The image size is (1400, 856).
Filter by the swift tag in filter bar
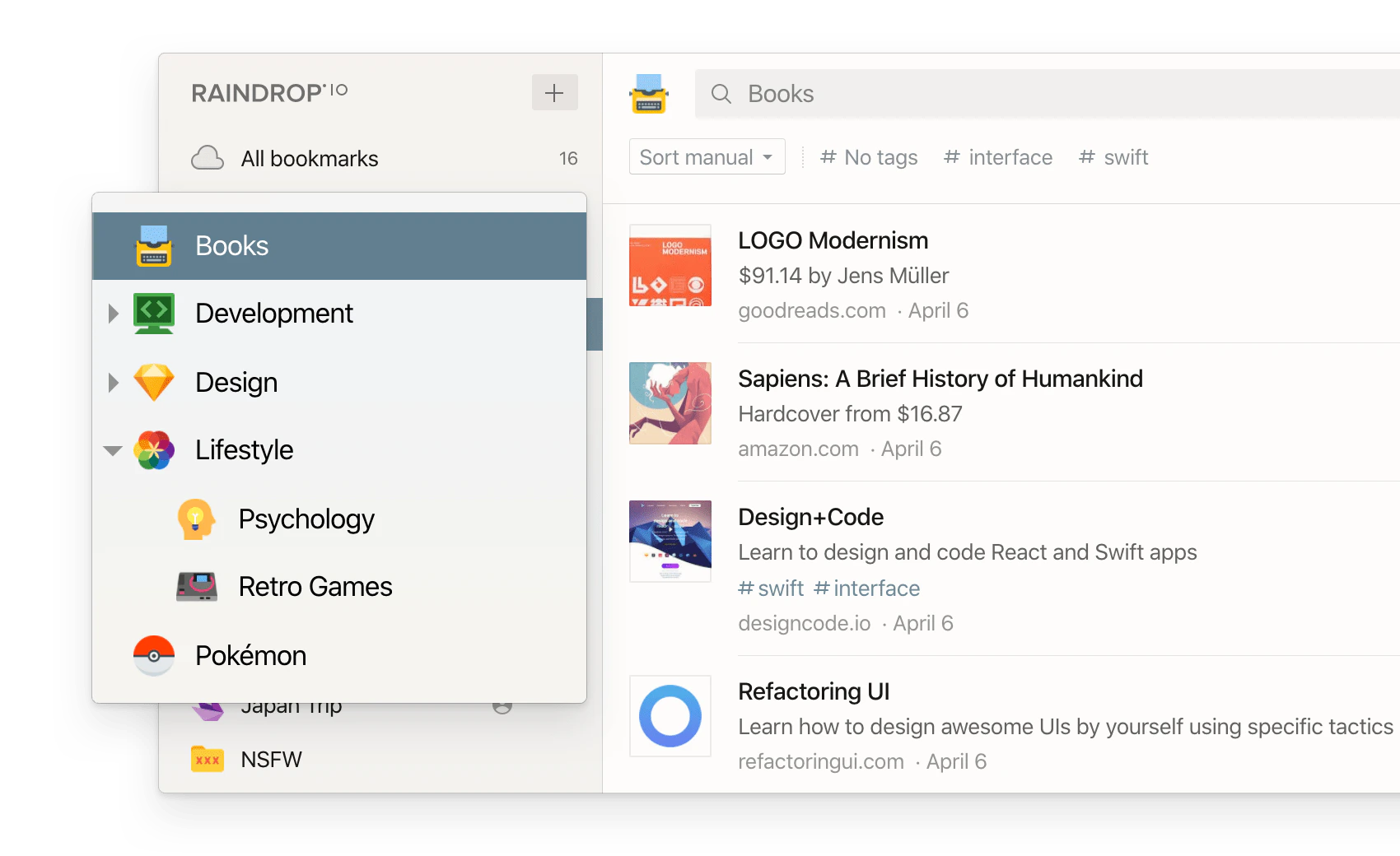(x=1113, y=157)
